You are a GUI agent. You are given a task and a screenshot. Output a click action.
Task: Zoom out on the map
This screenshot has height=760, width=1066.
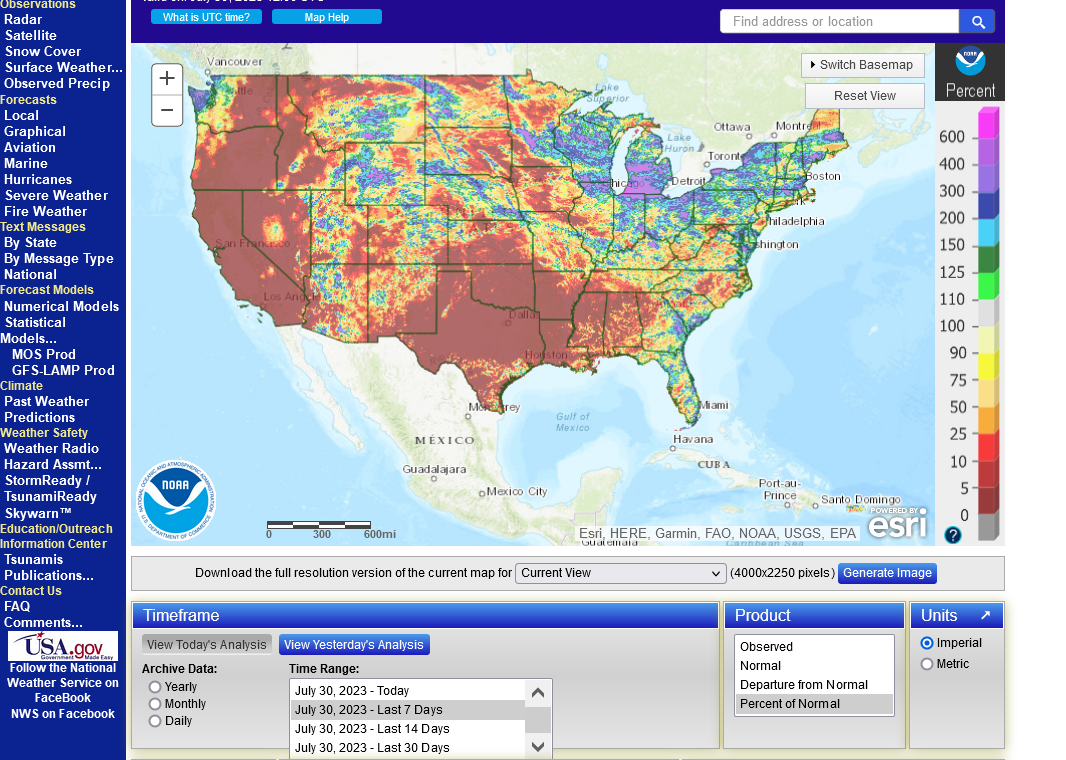tap(167, 110)
